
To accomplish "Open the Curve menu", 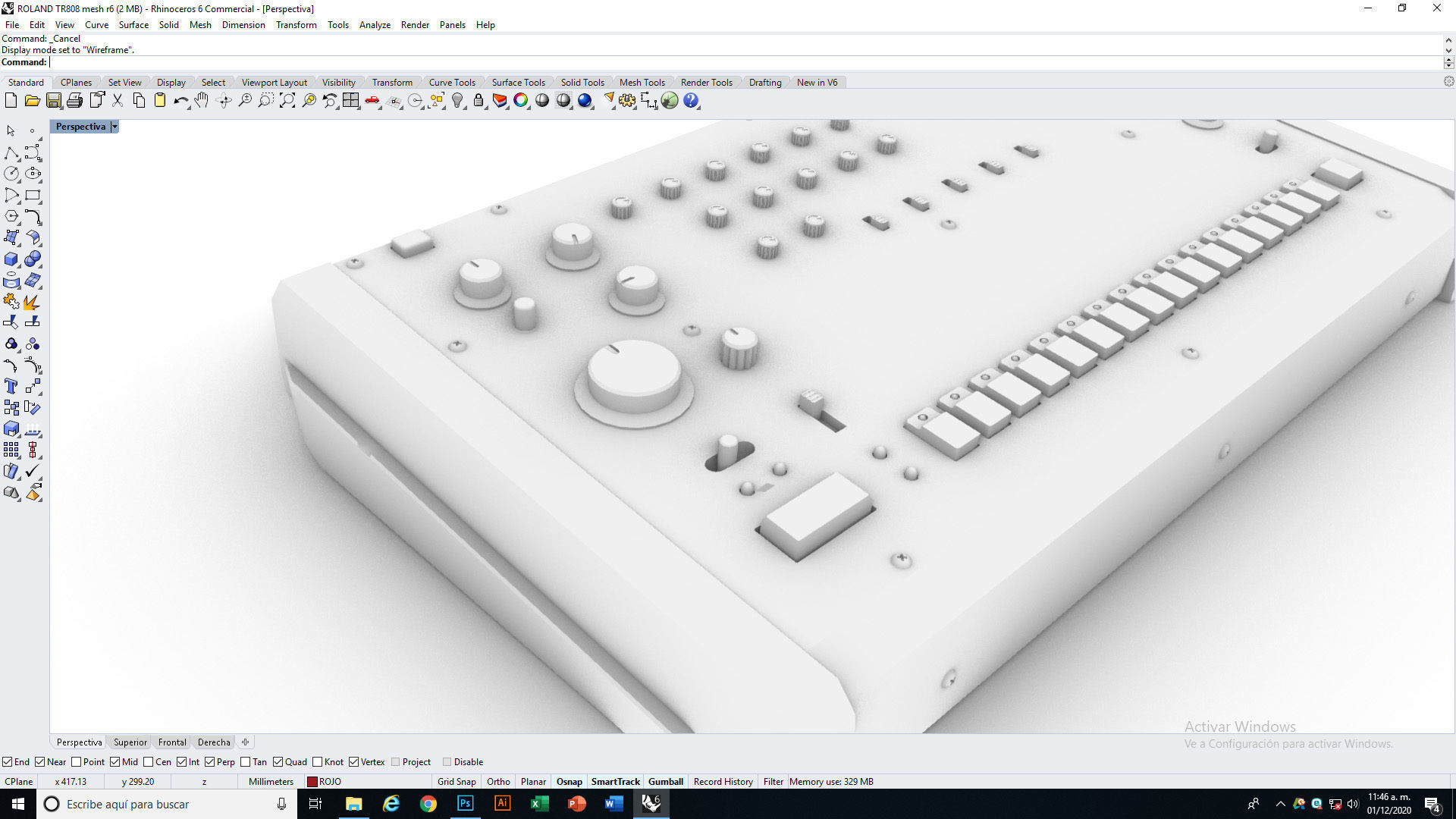I will click(x=96, y=25).
